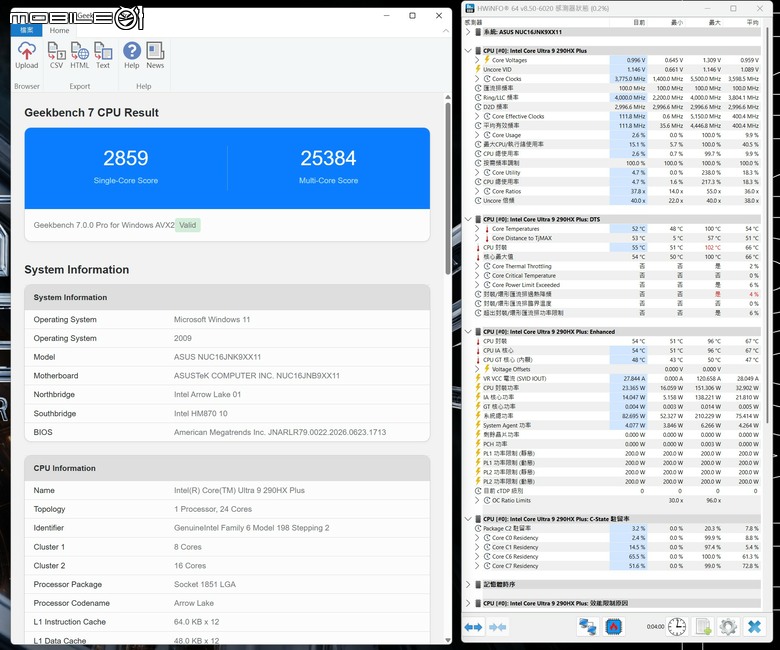
Task: Click scroll-up arrow in Geekbench window
Action: pyautogui.click(x=448, y=97)
